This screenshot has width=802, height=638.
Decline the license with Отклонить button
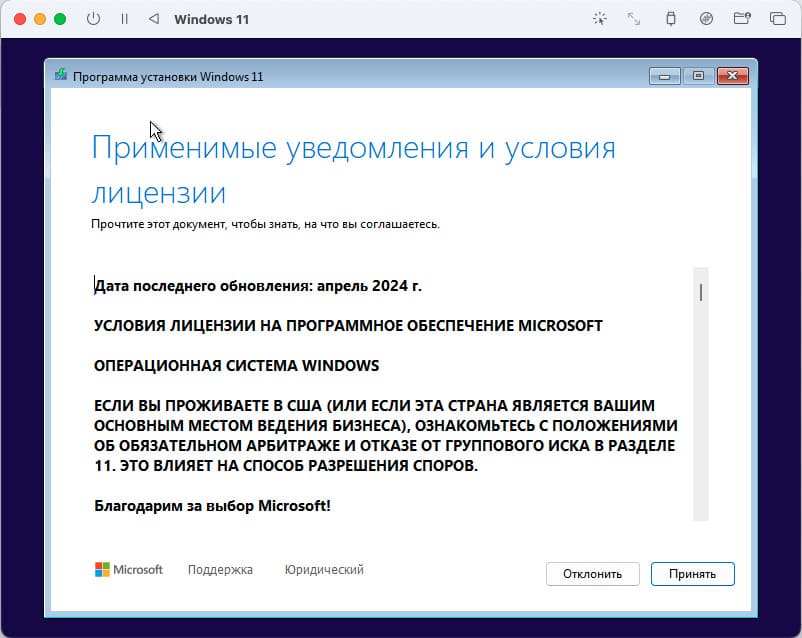(592, 574)
